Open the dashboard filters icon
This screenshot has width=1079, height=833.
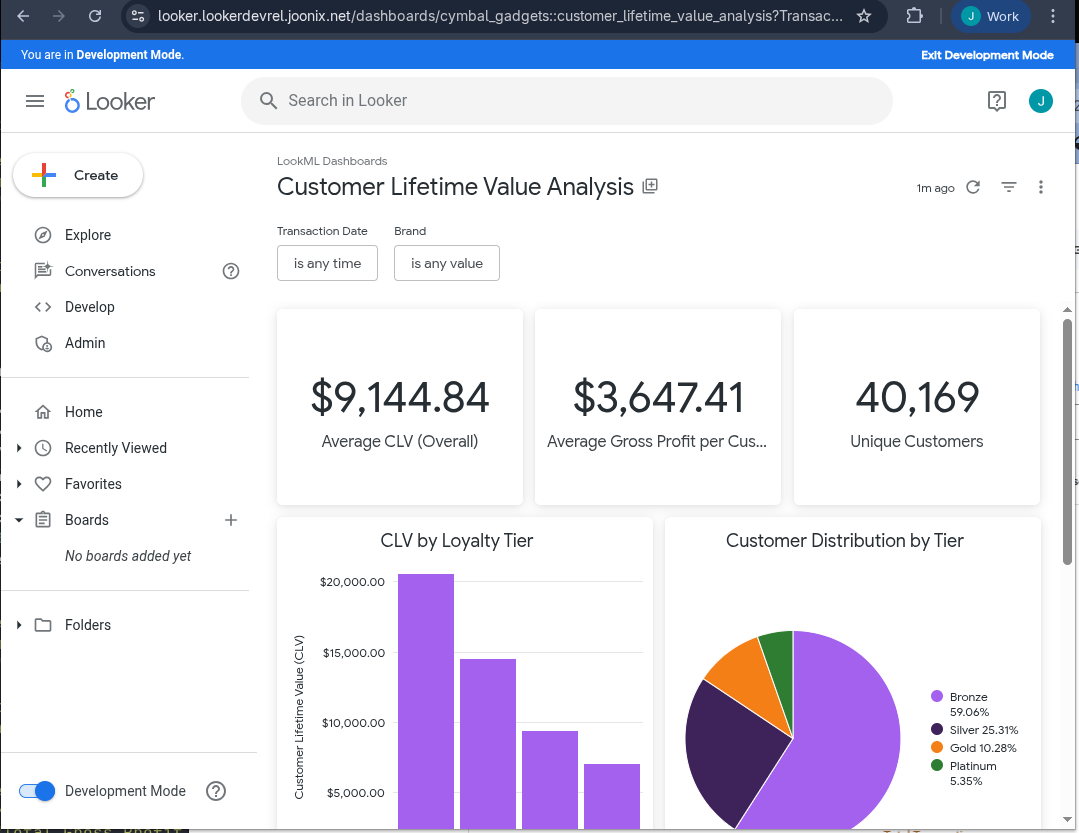(x=1009, y=187)
